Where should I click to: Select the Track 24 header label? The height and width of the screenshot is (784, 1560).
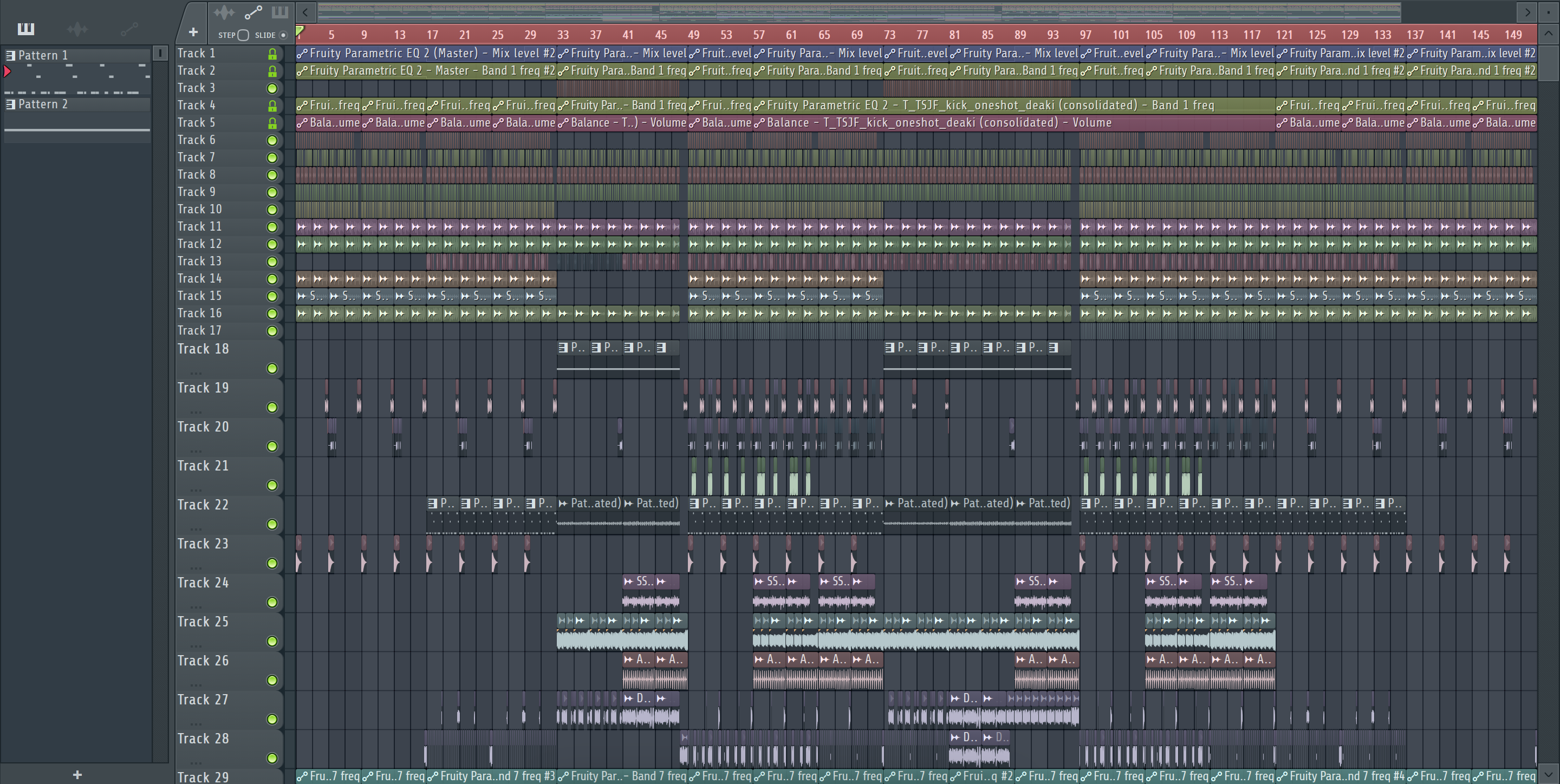(203, 583)
